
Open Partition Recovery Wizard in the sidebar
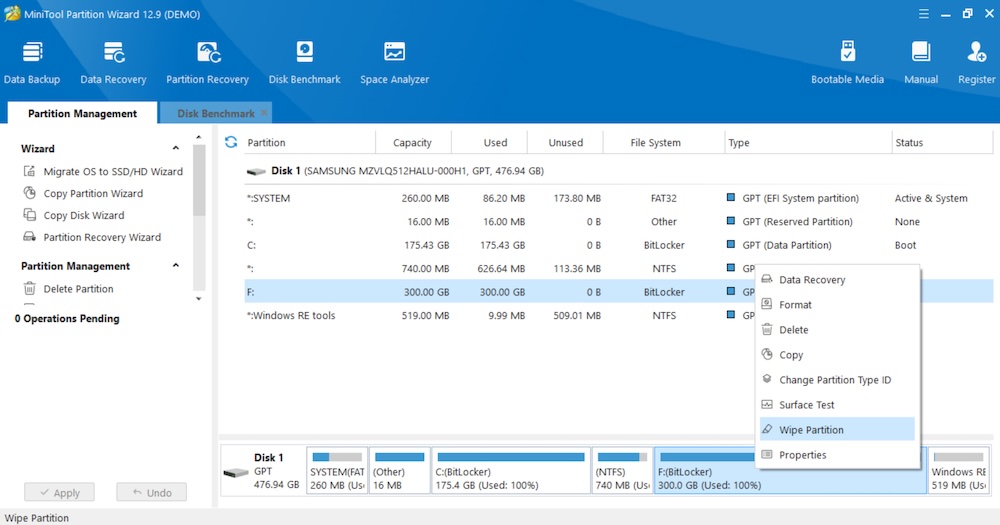click(92, 237)
